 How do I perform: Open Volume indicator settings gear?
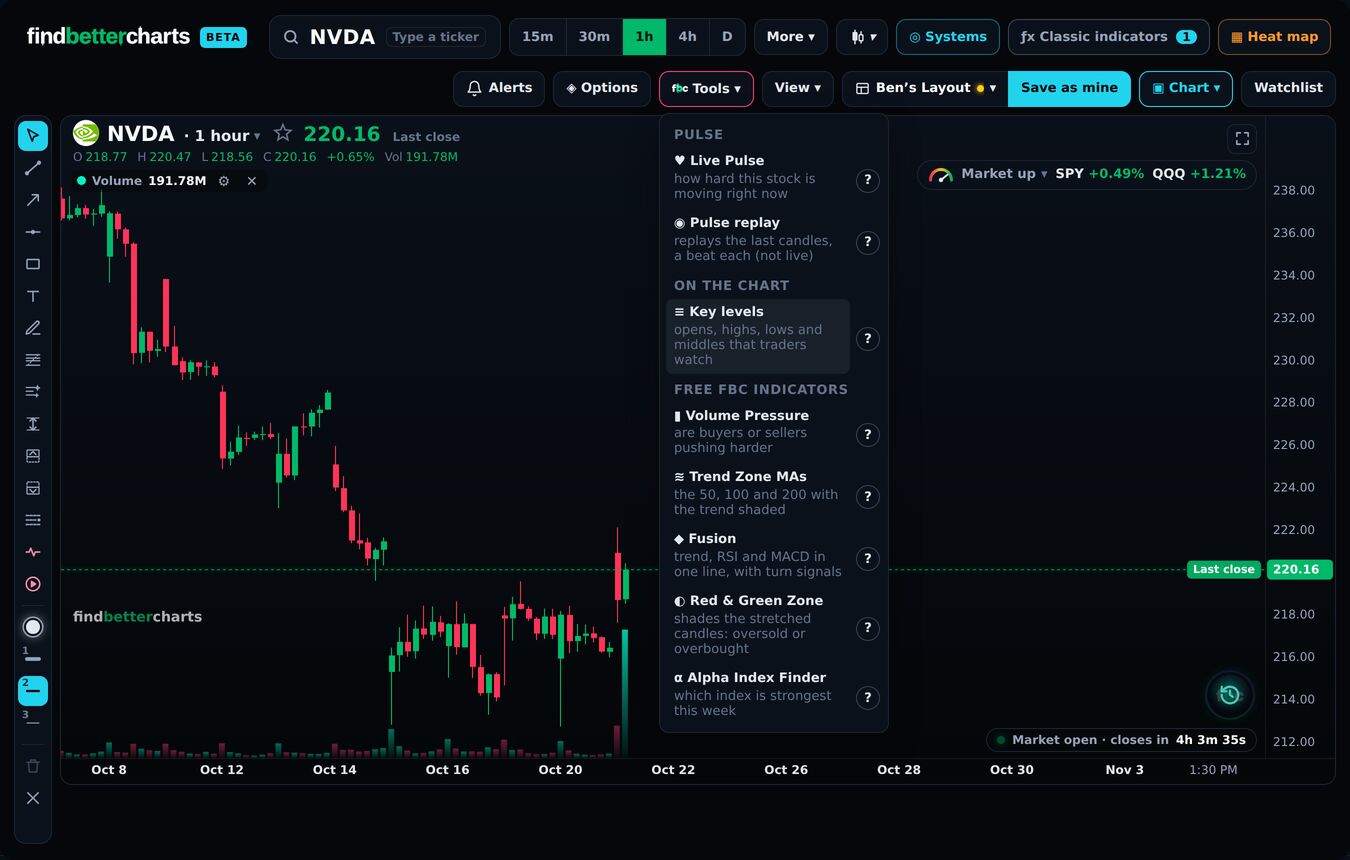point(224,181)
